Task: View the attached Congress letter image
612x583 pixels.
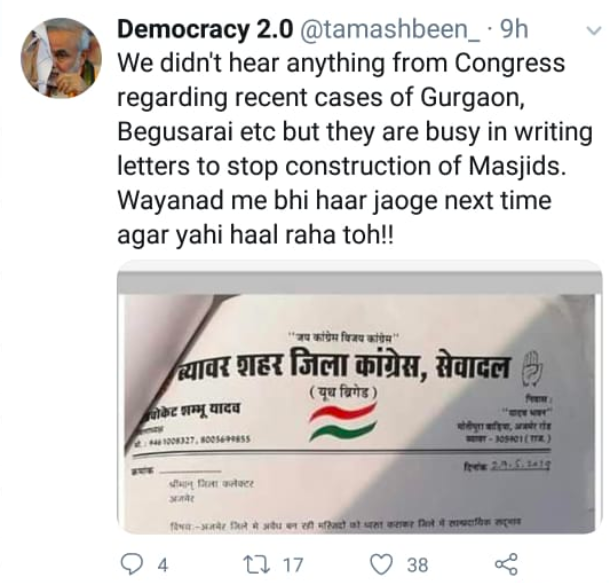Action: (x=359, y=396)
